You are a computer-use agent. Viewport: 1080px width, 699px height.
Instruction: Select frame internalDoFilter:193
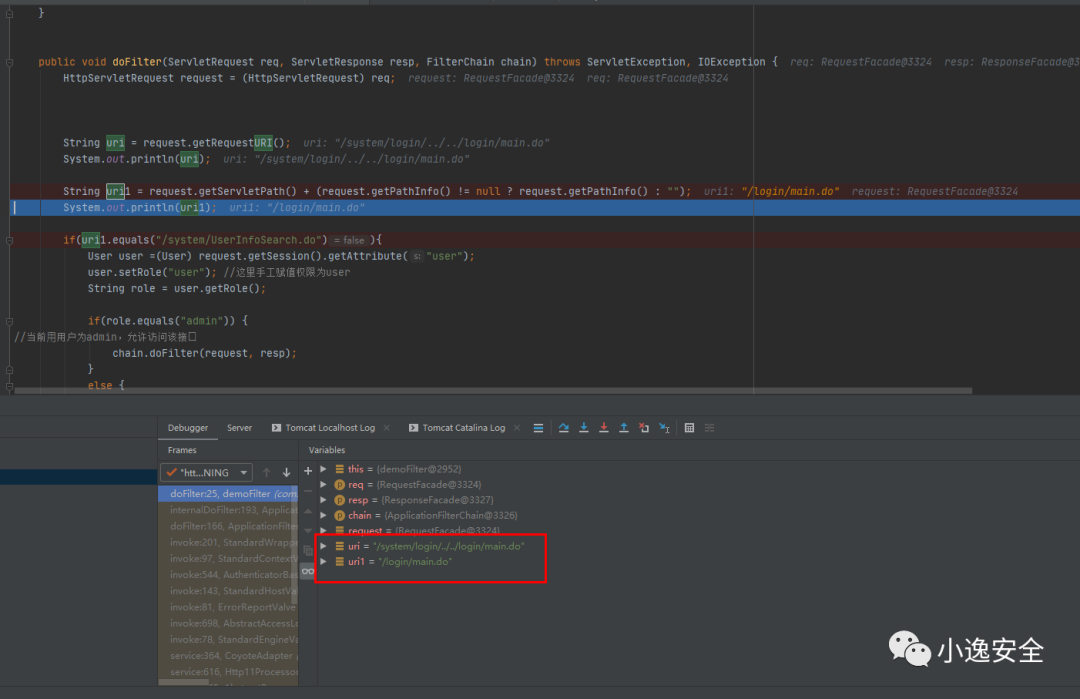point(228,510)
